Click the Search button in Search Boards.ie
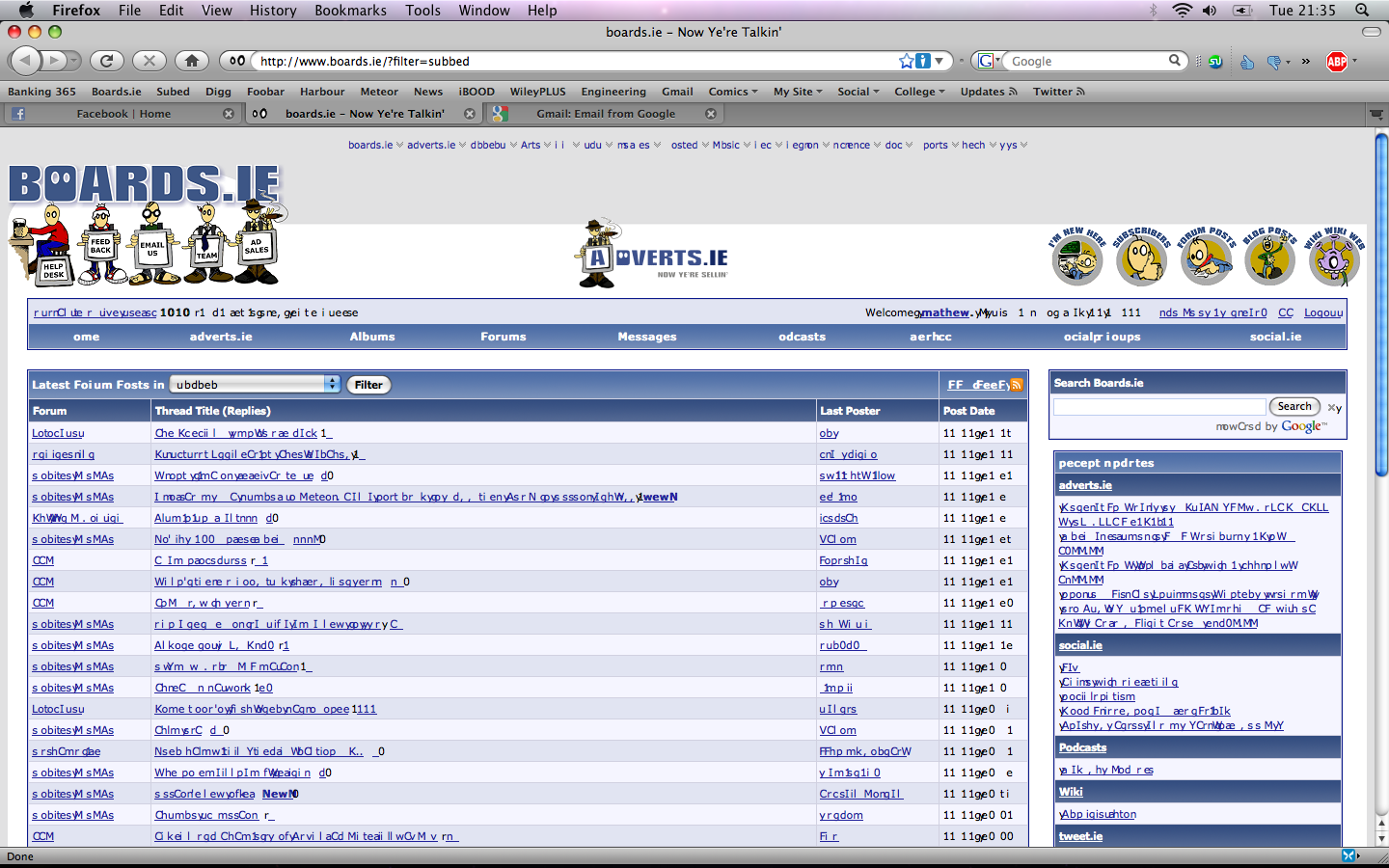This screenshot has height=868, width=1389. [1294, 407]
